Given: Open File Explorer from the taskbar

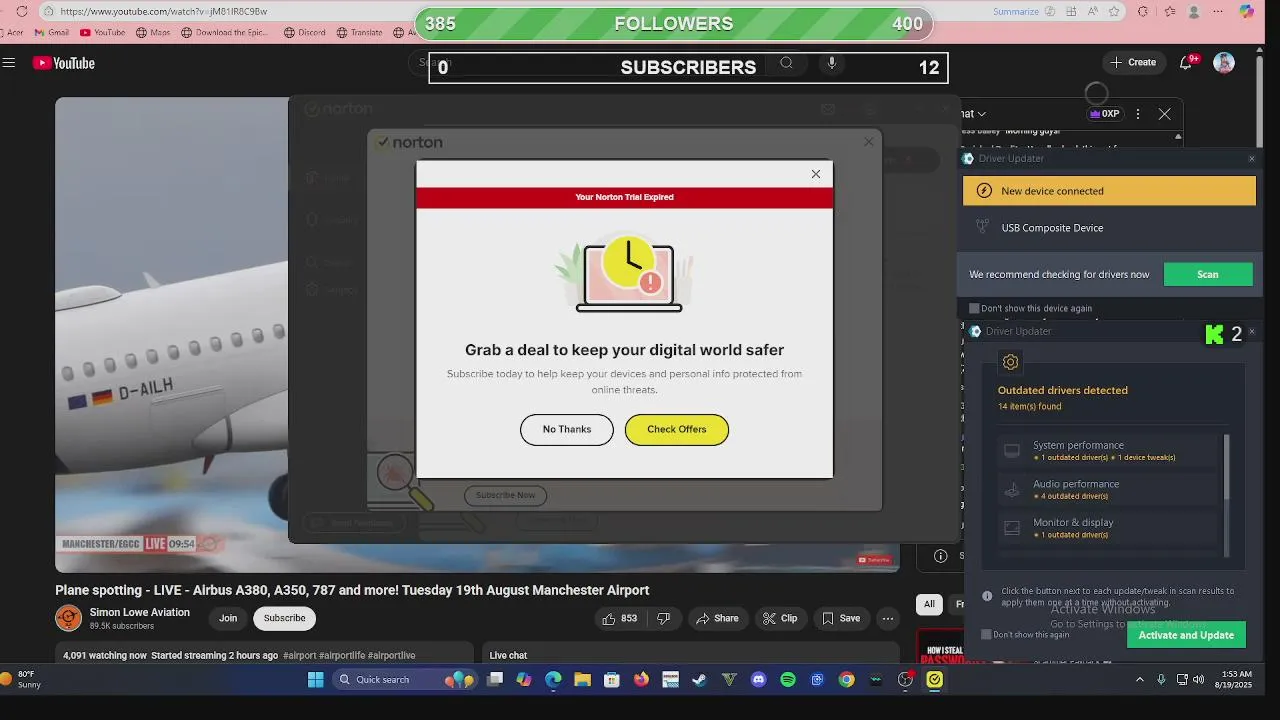Looking at the screenshot, I should point(582,680).
